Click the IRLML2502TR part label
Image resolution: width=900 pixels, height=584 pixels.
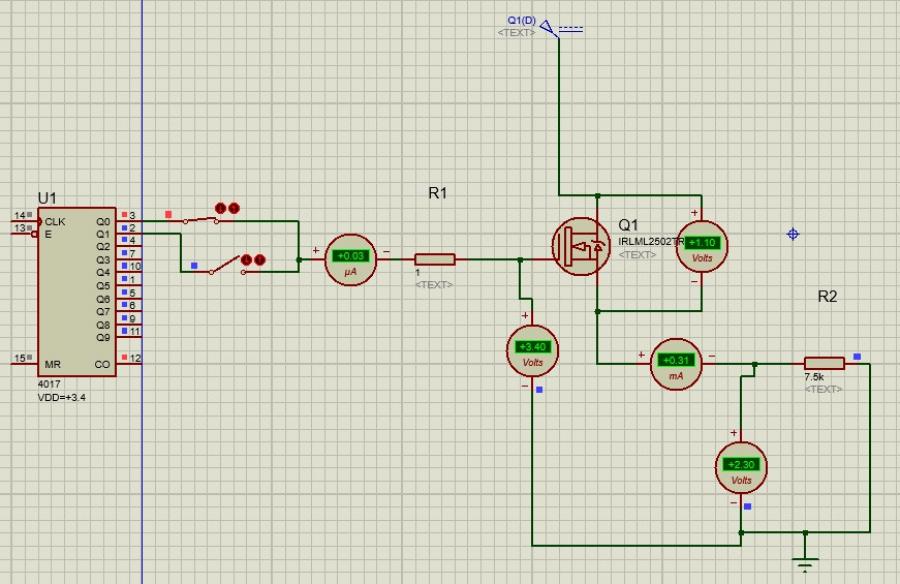click(650, 242)
